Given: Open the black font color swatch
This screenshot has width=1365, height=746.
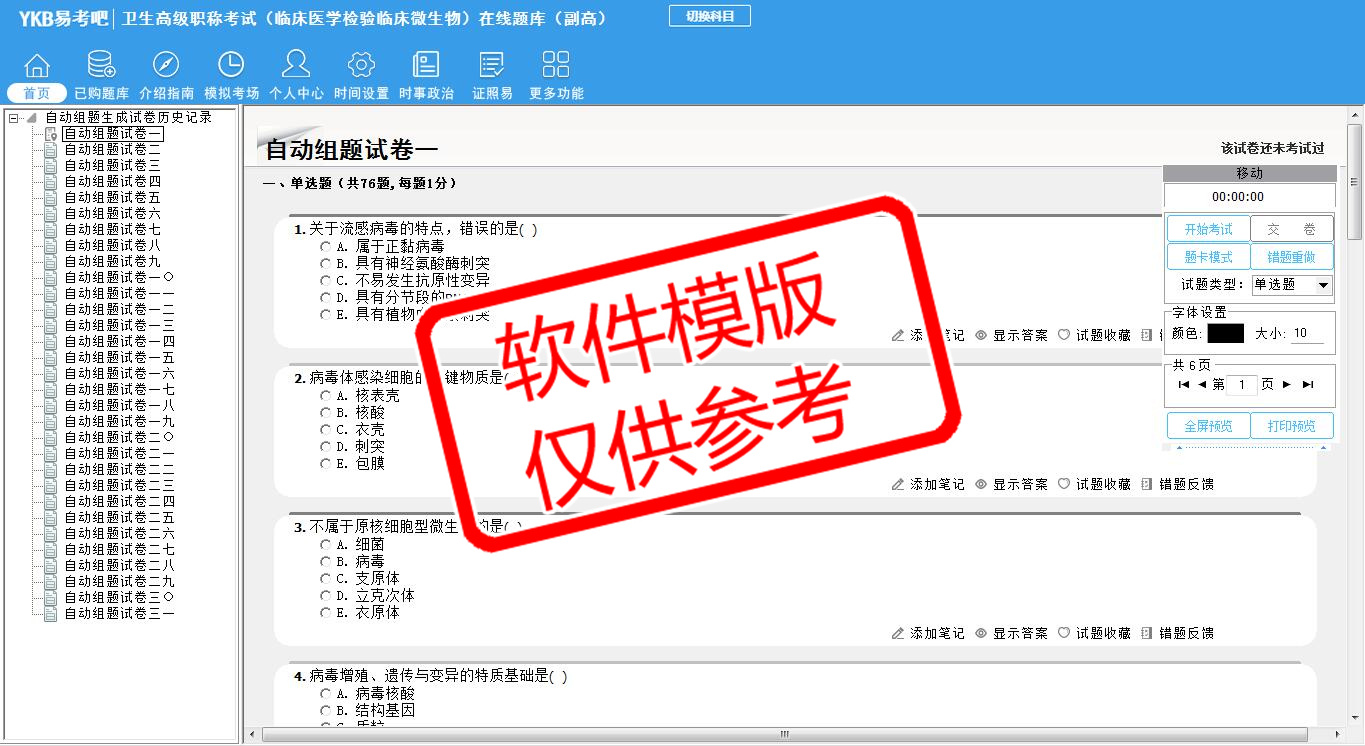Looking at the screenshot, I should pyautogui.click(x=1225, y=333).
